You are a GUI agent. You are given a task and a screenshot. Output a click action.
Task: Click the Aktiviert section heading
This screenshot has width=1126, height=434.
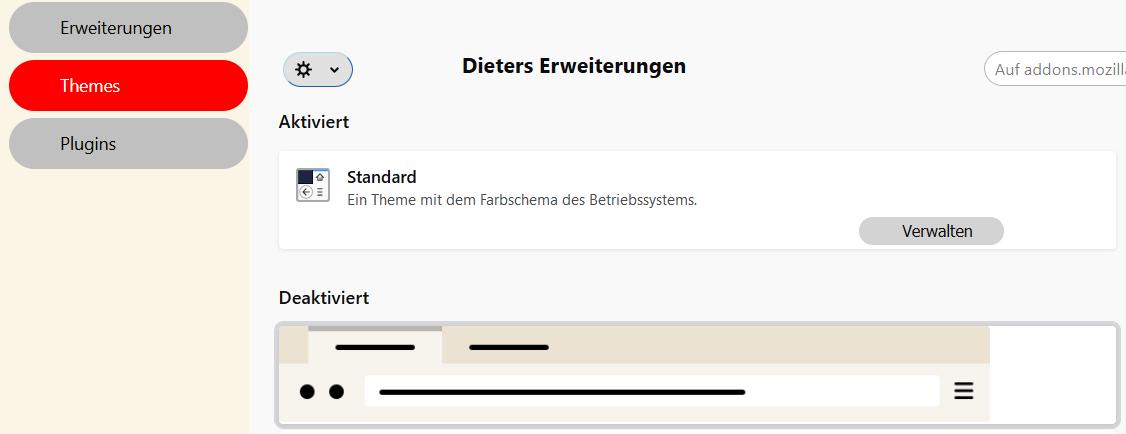[x=314, y=122]
